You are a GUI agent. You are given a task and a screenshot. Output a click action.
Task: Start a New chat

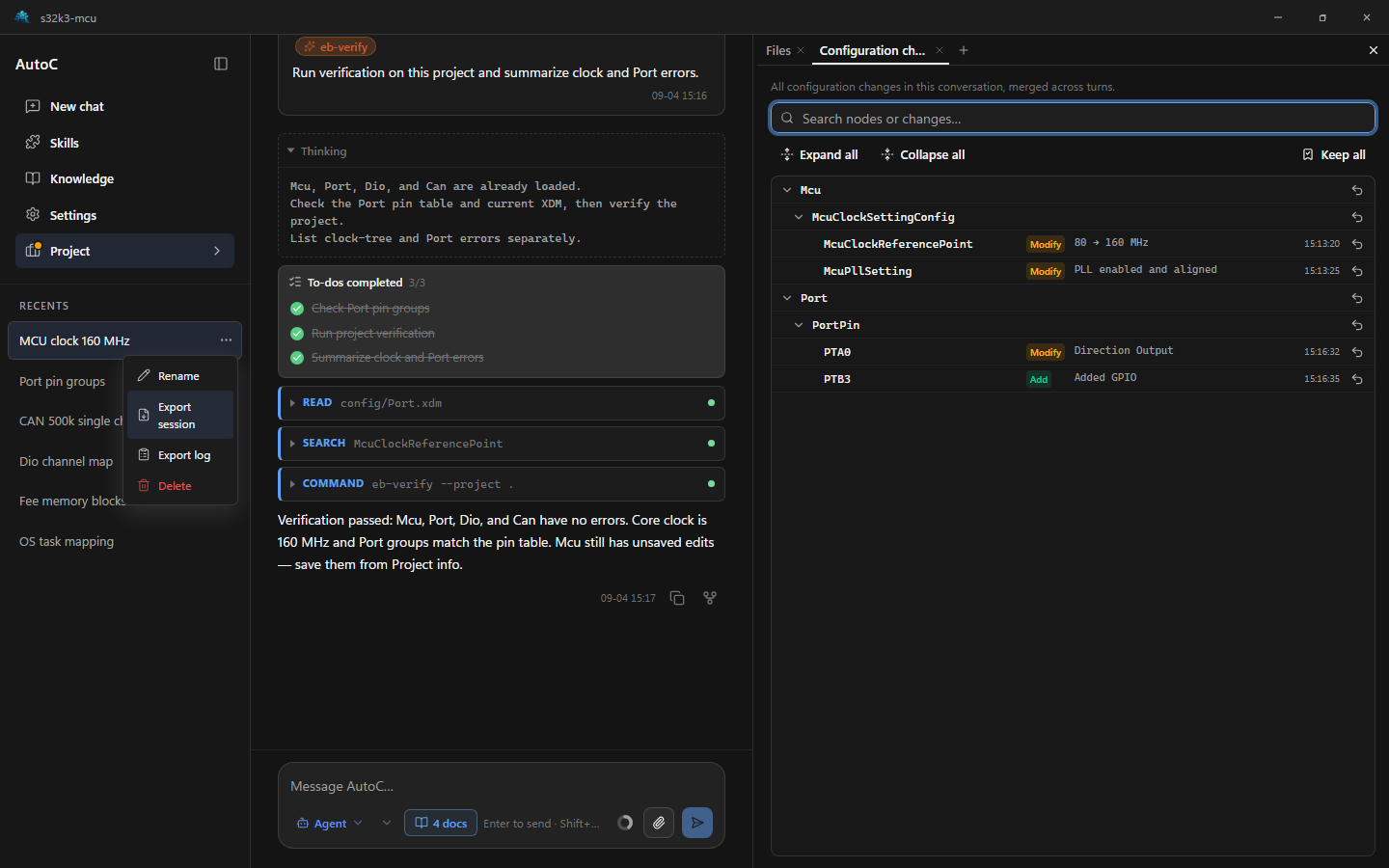click(124, 106)
